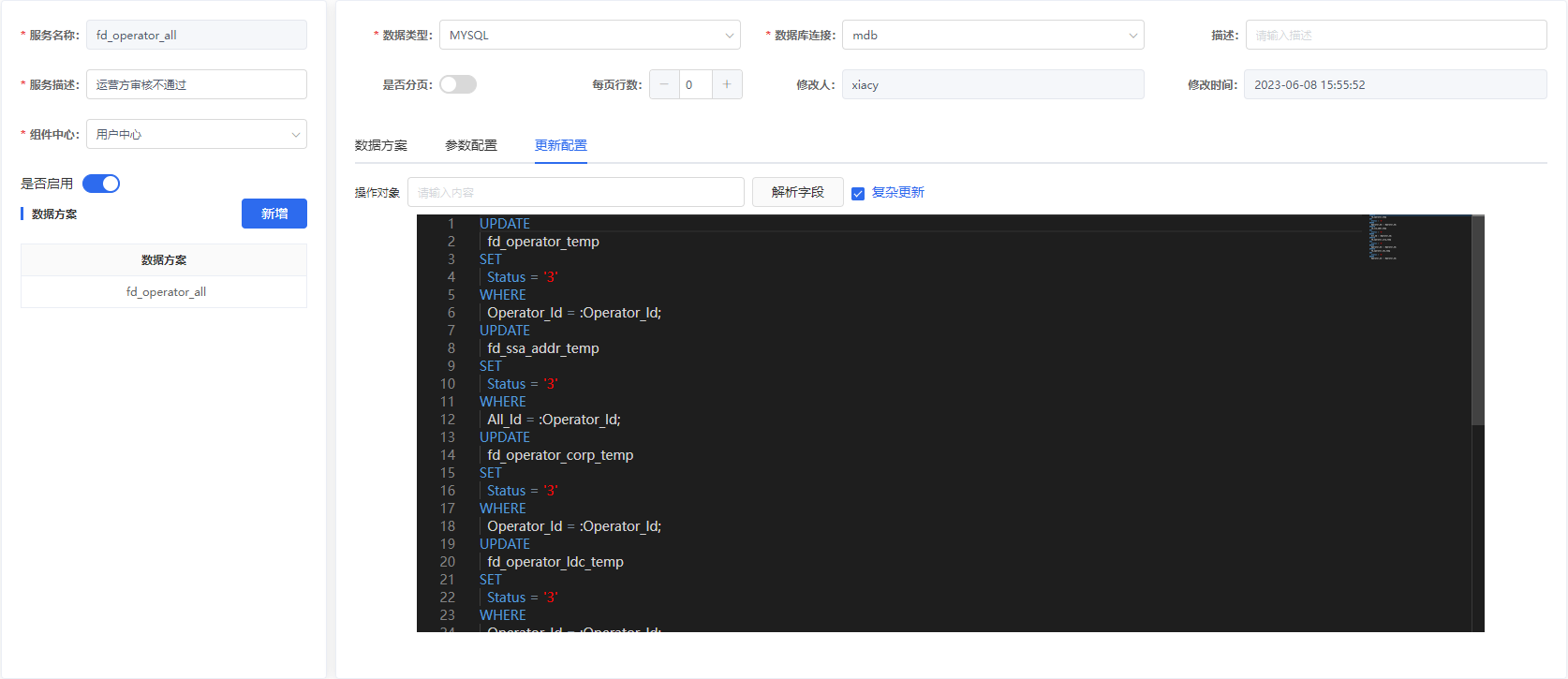Click the 复杂更新 label text

[x=898, y=192]
